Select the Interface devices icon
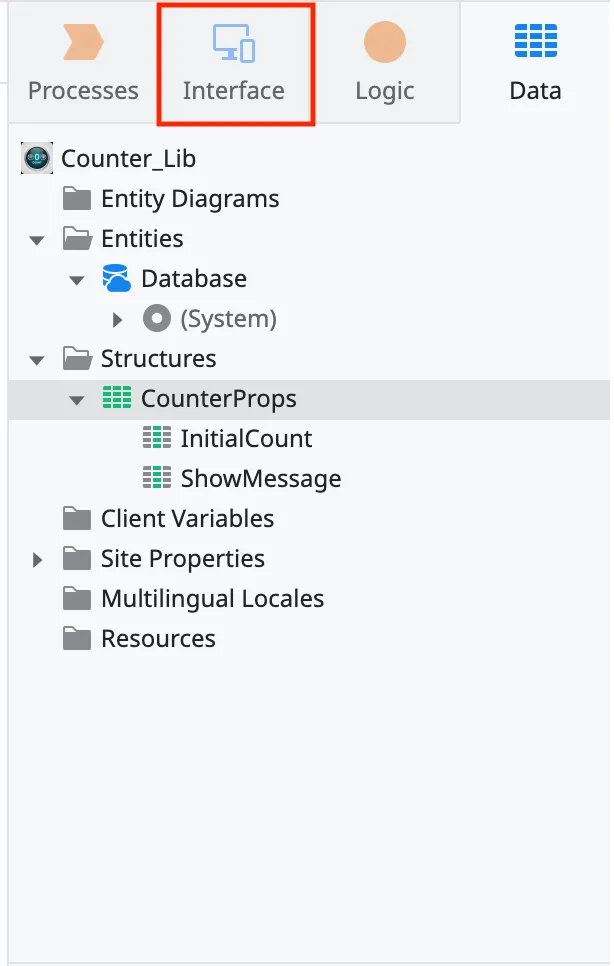The image size is (614, 966). point(232,43)
